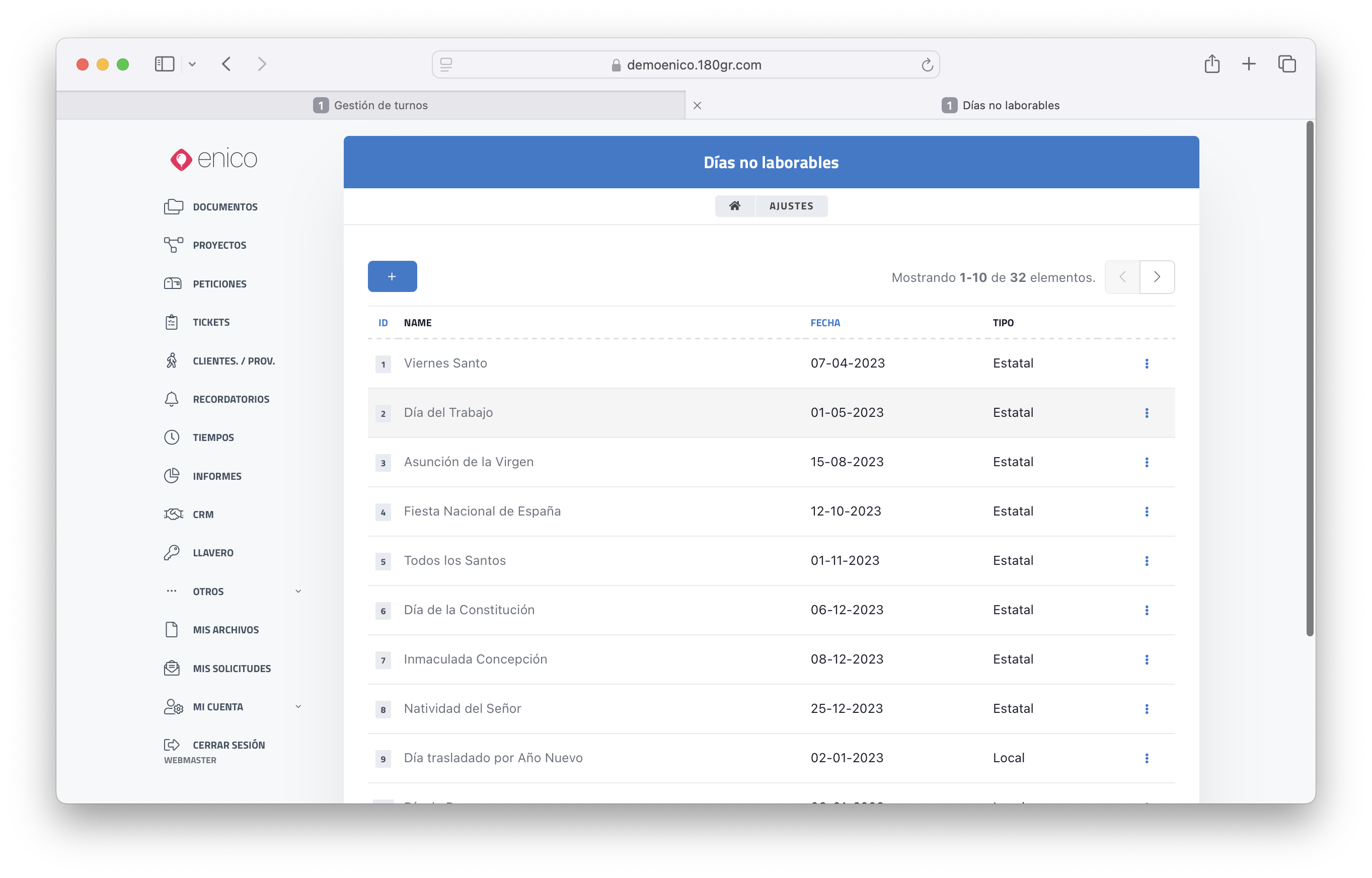Expand the Otros submenu
The image size is (1372, 878).
coord(297,591)
